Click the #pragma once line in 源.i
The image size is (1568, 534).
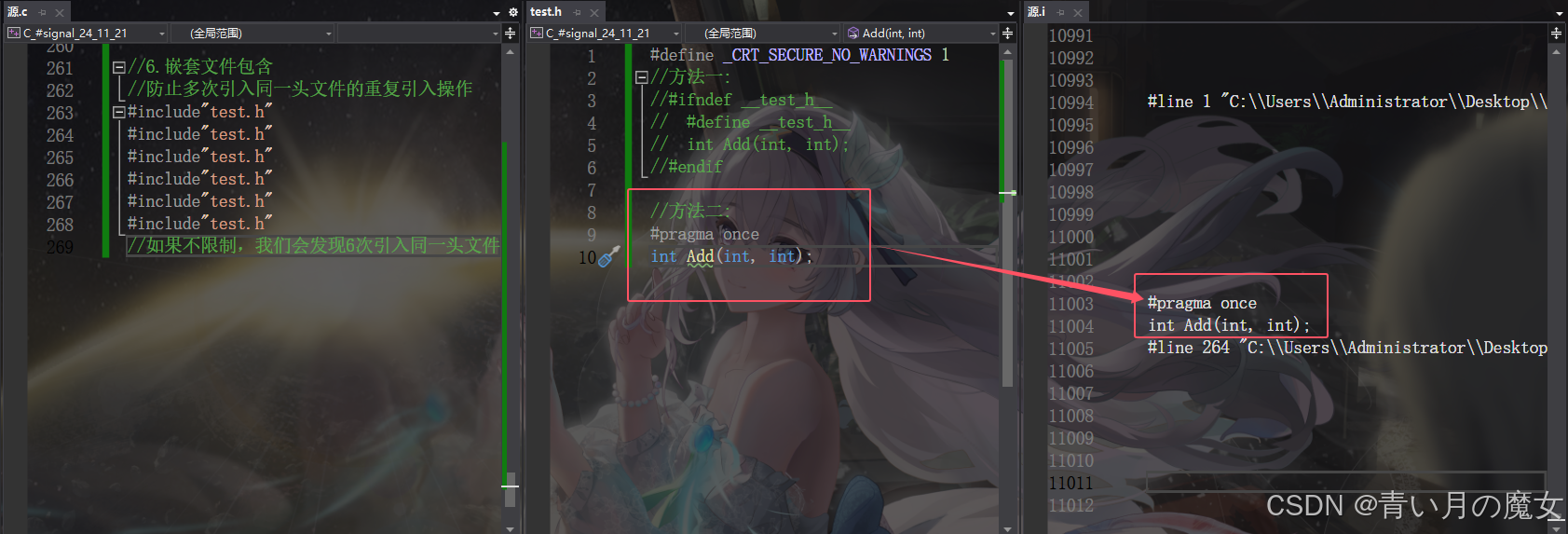pos(1202,303)
